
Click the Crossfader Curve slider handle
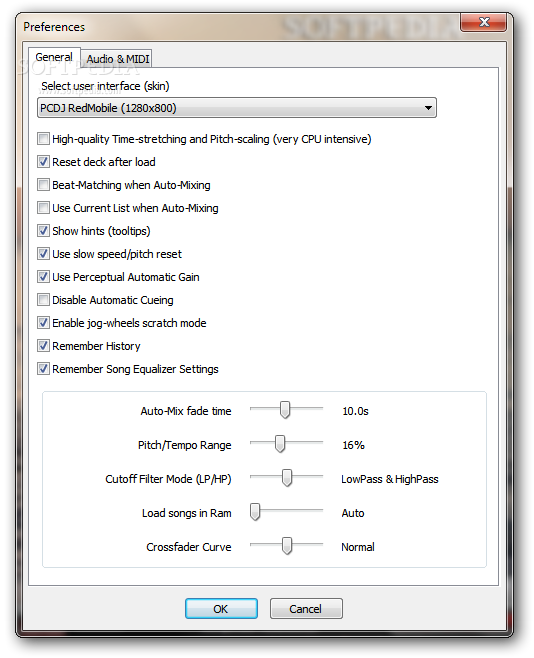click(287, 546)
